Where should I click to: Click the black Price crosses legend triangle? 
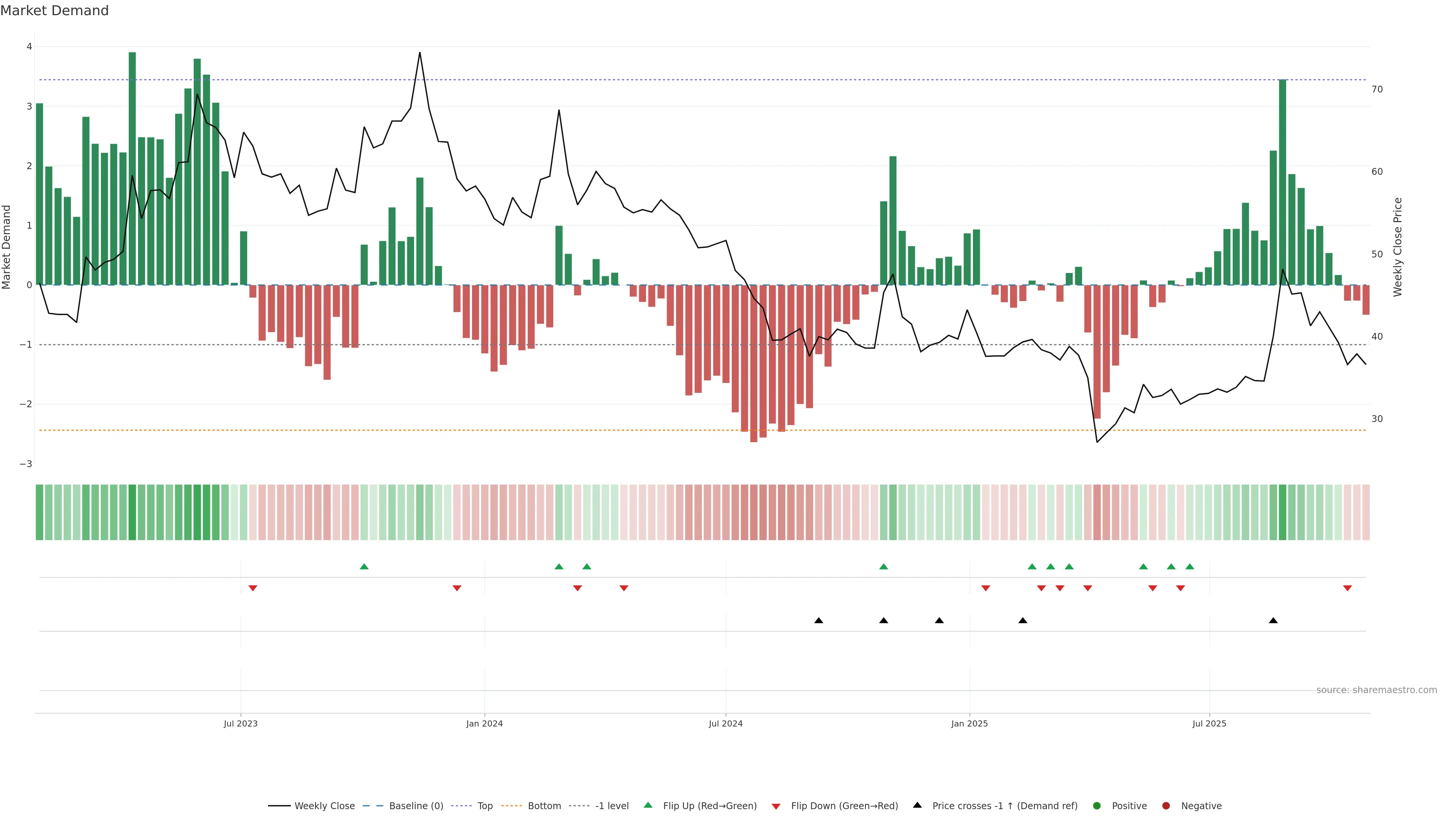coord(917,805)
